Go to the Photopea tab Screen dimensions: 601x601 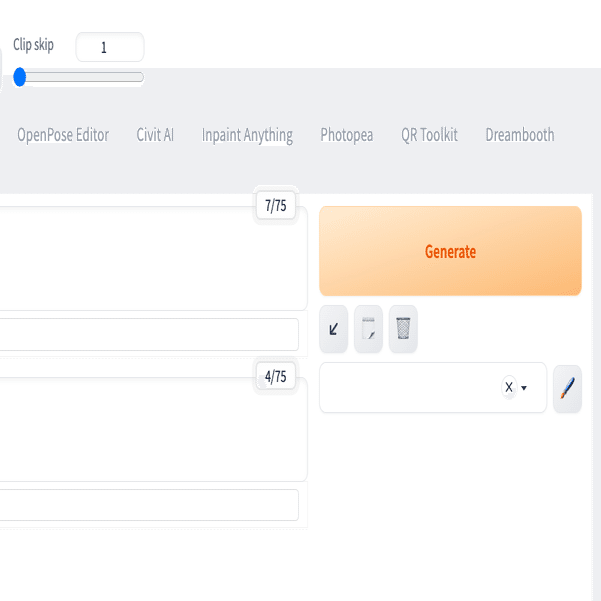pyautogui.click(x=346, y=135)
